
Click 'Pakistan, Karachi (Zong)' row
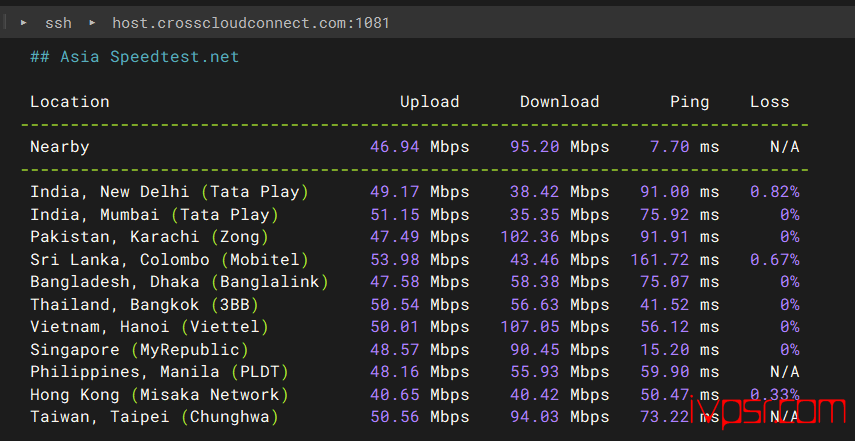(x=415, y=237)
